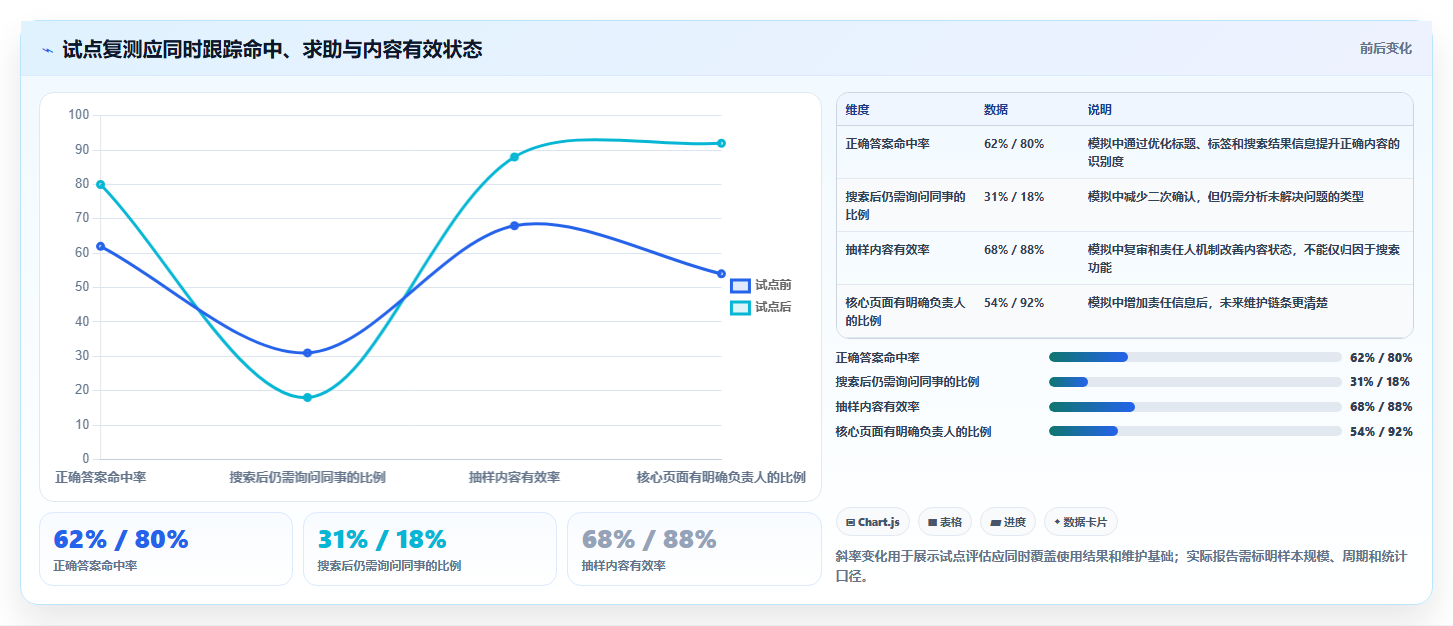Click the 试点前 data point at 抽样内容有效率
The width and height of the screenshot is (1453, 626).
point(514,226)
